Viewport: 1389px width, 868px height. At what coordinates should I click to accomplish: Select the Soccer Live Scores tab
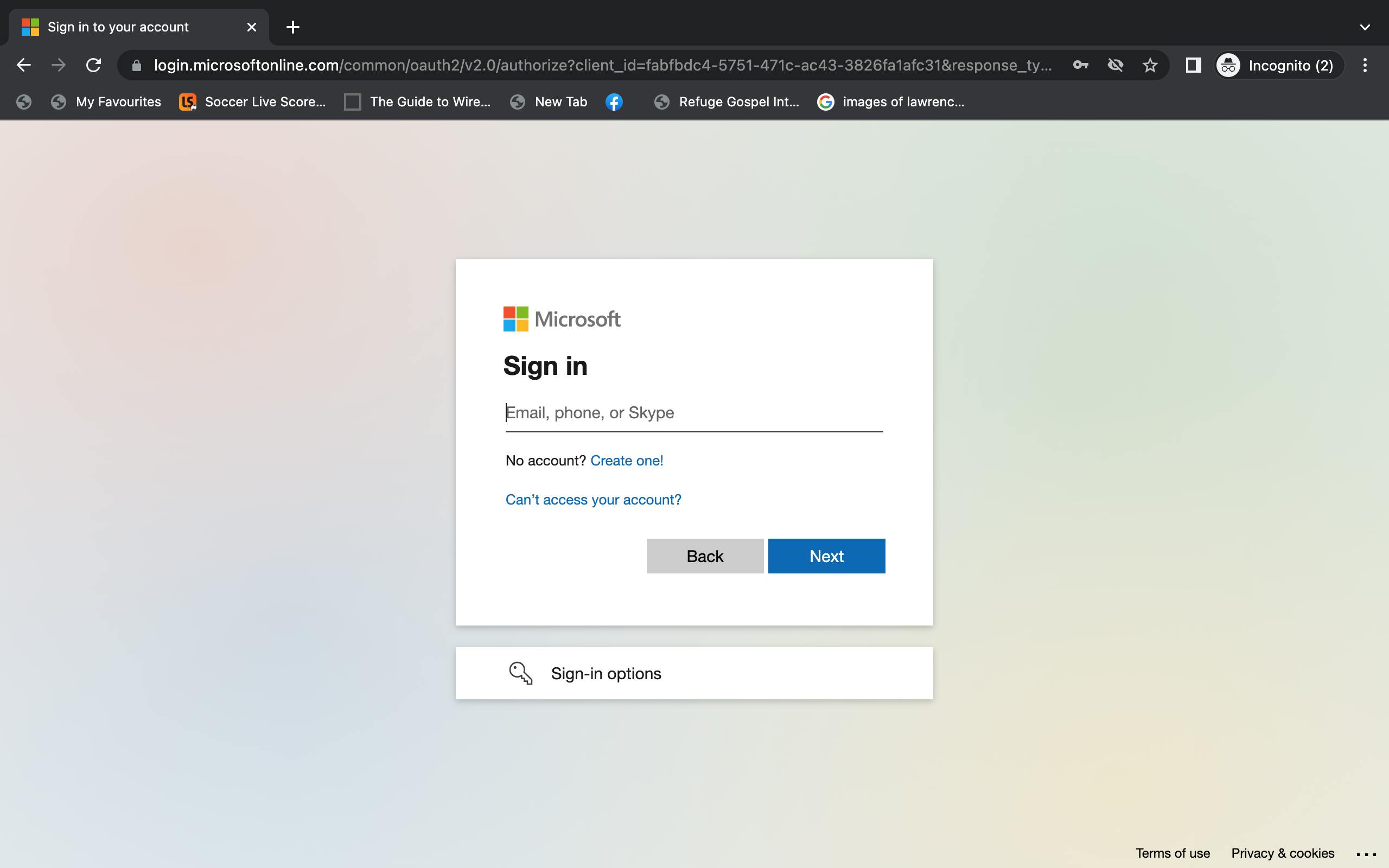pyautogui.click(x=265, y=101)
